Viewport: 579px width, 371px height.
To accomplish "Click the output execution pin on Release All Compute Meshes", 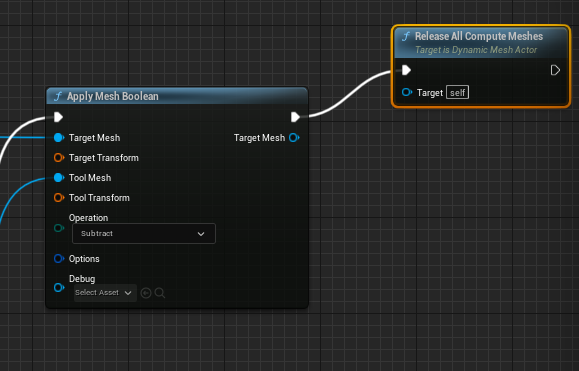I will click(x=555, y=70).
